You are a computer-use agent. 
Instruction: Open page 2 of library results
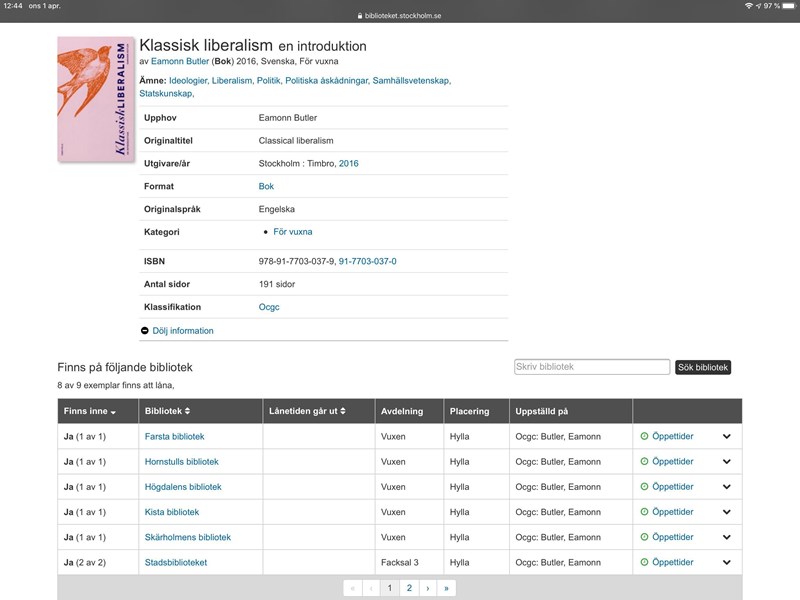coord(409,589)
